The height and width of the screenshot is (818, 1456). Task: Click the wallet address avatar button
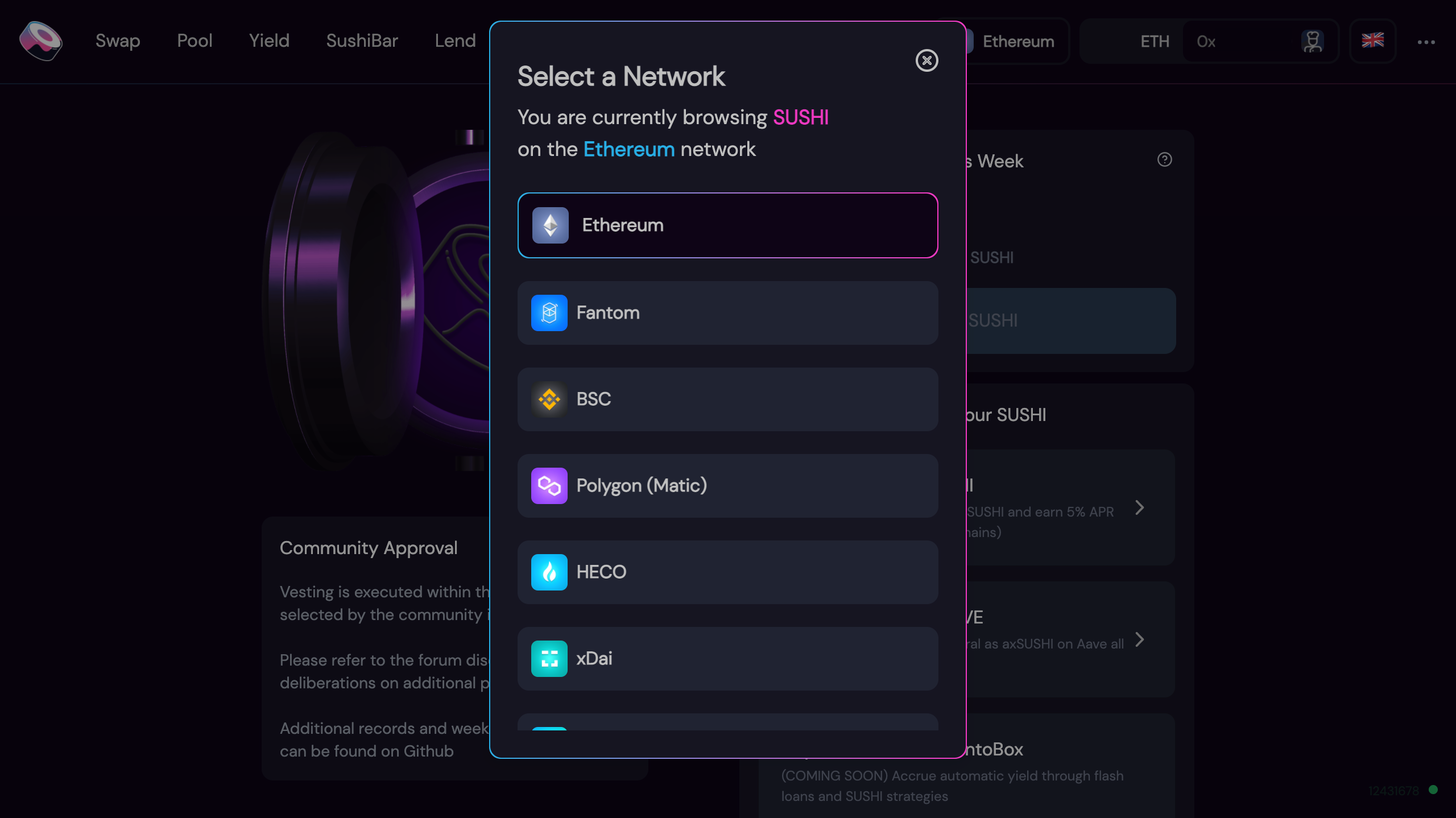1313,41
